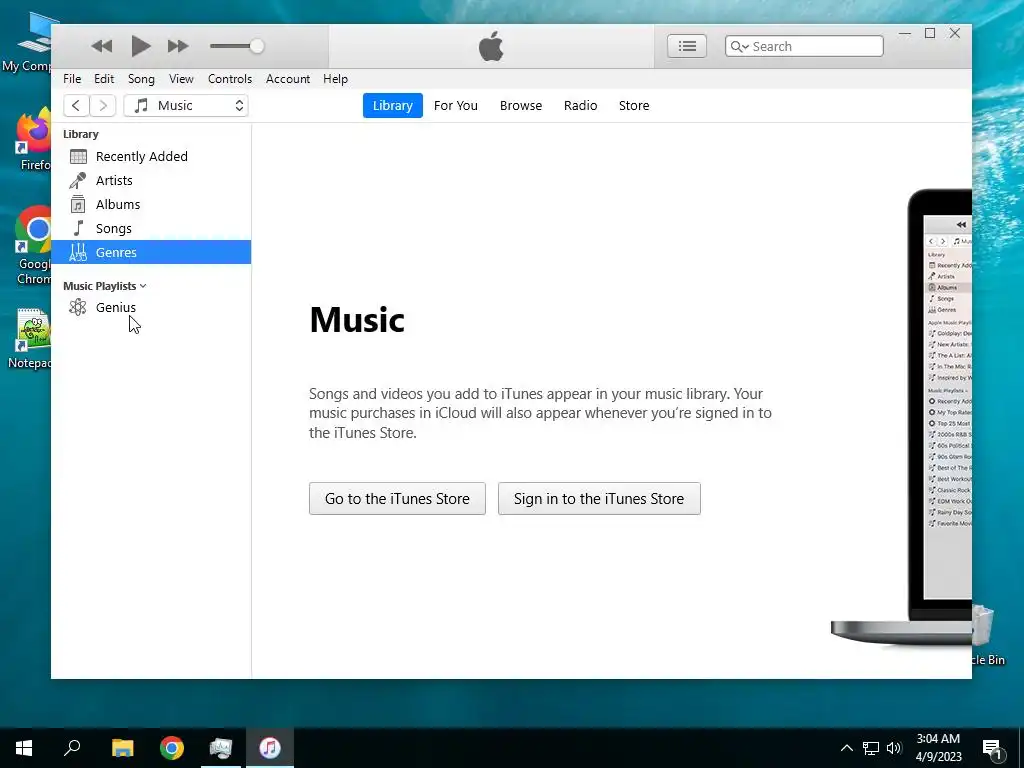
Task: Open the Controls menu
Action: pos(230,78)
